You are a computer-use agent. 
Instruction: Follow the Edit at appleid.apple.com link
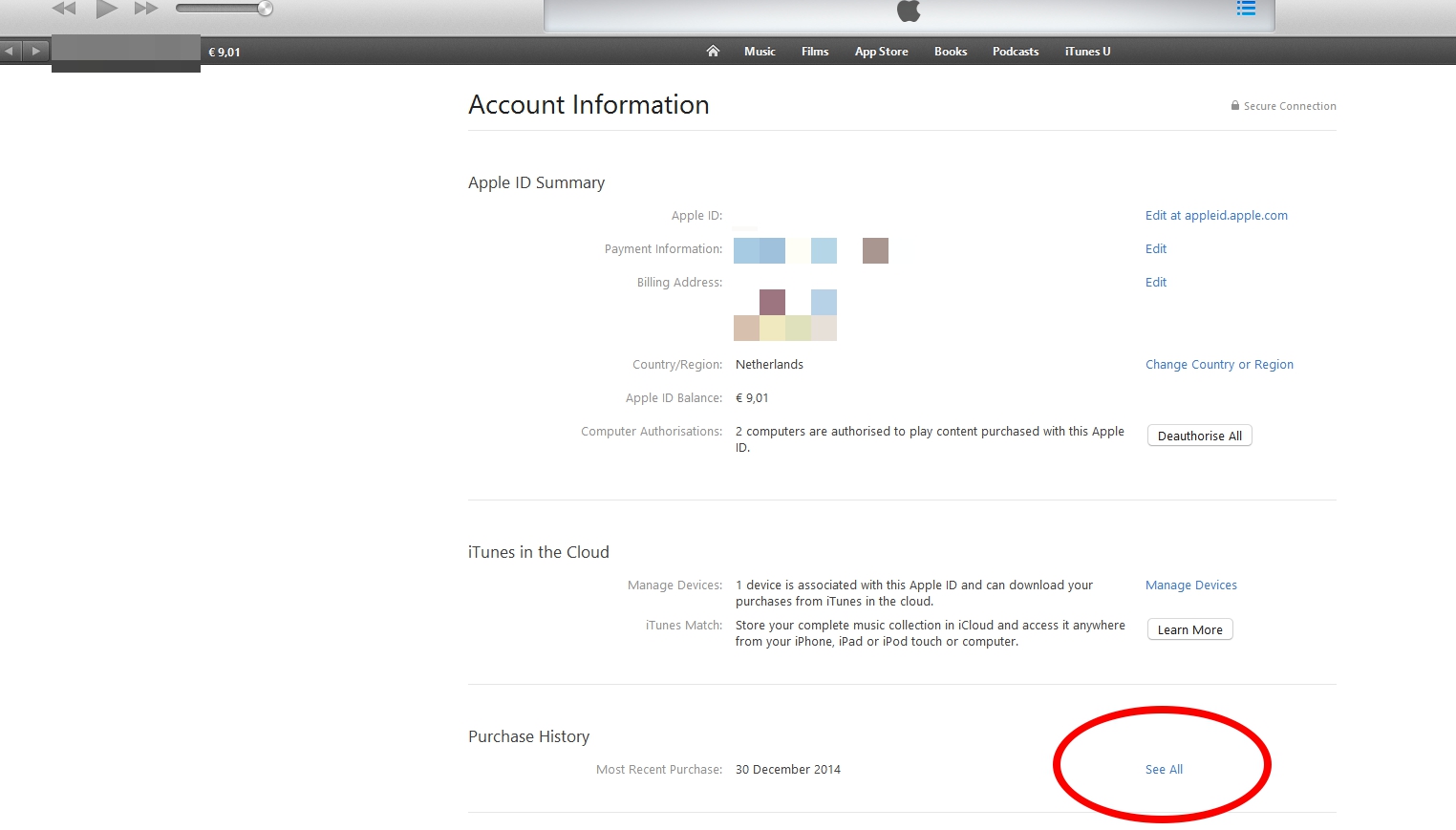coord(1216,216)
